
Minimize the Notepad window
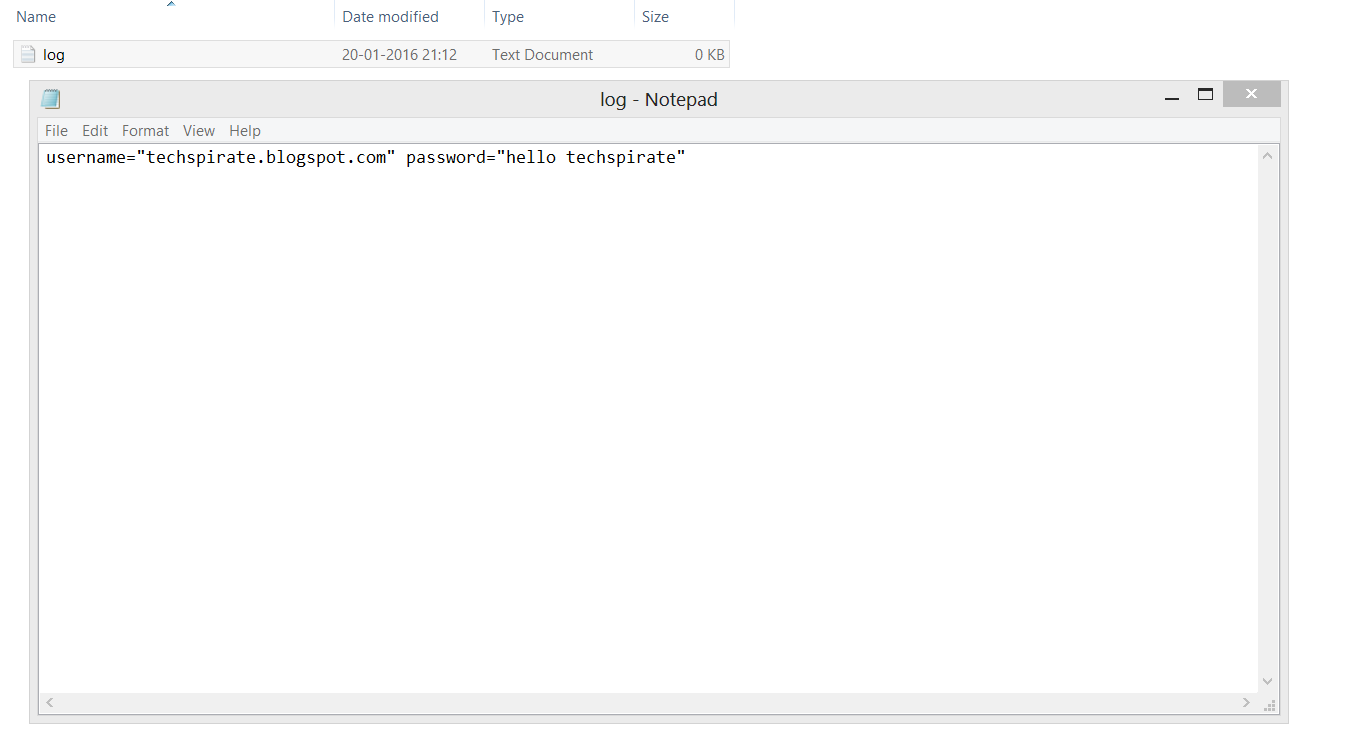click(1171, 97)
